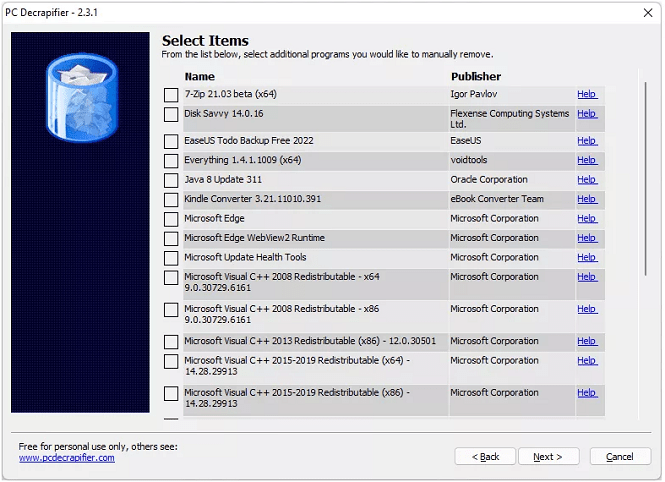The height and width of the screenshot is (482, 665).
Task: Click the Java 8 Update 311 text
Action: coord(223,180)
